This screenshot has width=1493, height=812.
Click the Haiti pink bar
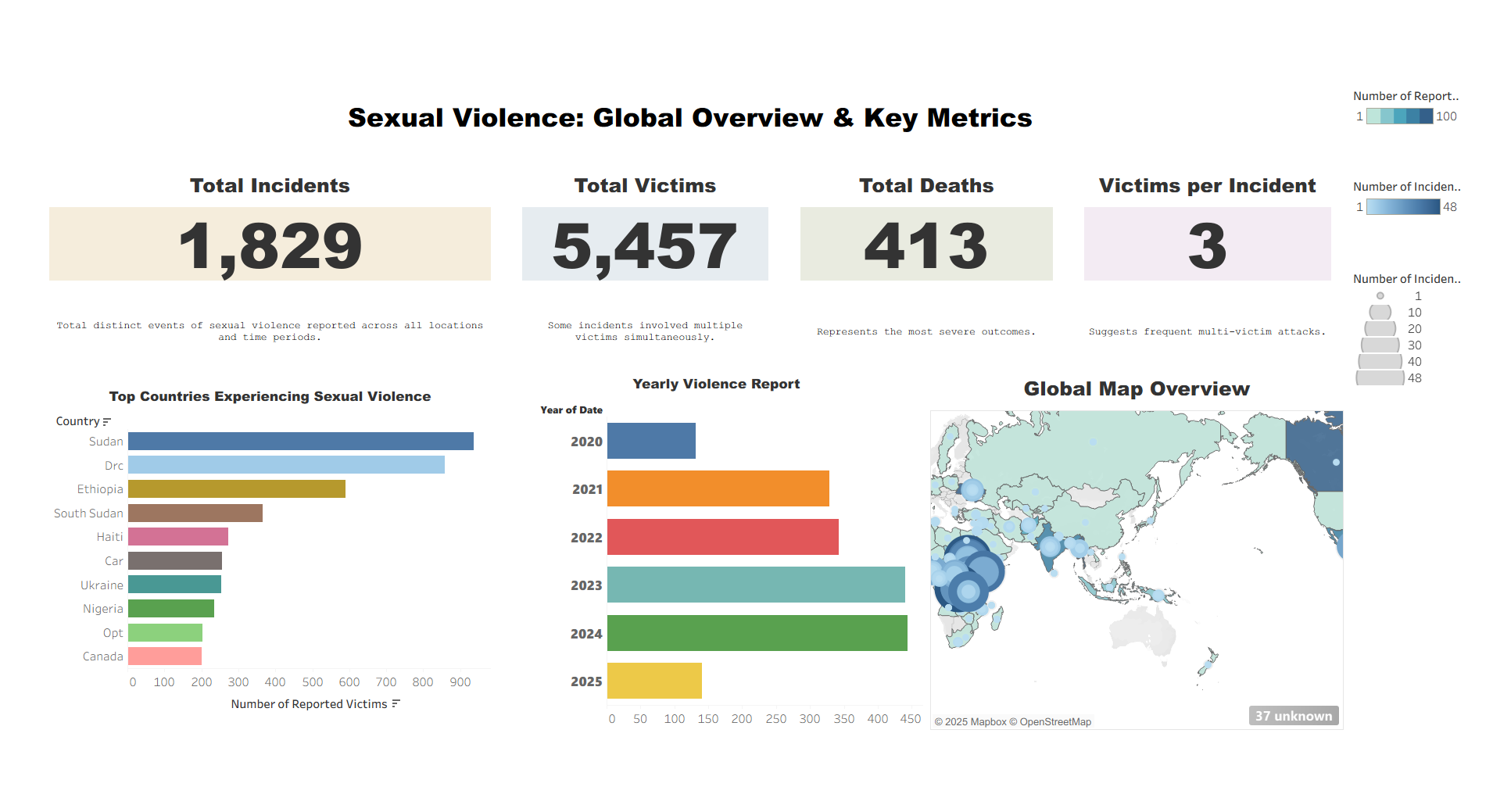[178, 536]
